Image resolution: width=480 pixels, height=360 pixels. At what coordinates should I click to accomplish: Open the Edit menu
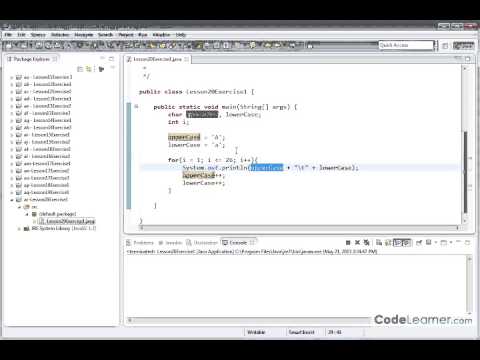point(21,35)
